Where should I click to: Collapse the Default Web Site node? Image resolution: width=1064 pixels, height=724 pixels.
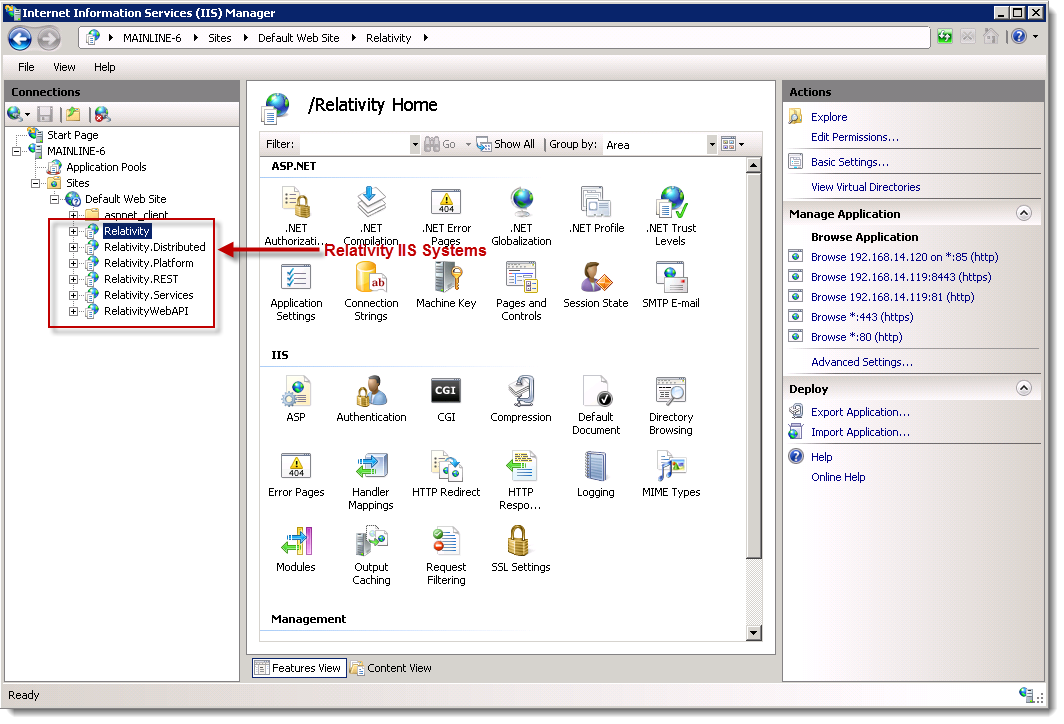55,199
